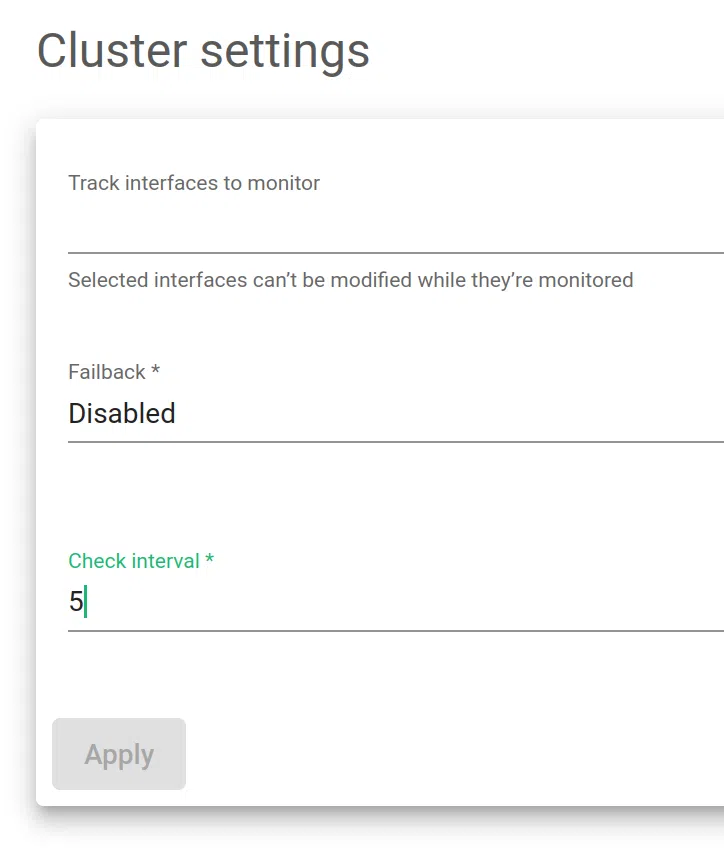Image resolution: width=724 pixels, height=848 pixels.
Task: Click the underline beneath Track interfaces field
Action: pyautogui.click(x=395, y=253)
